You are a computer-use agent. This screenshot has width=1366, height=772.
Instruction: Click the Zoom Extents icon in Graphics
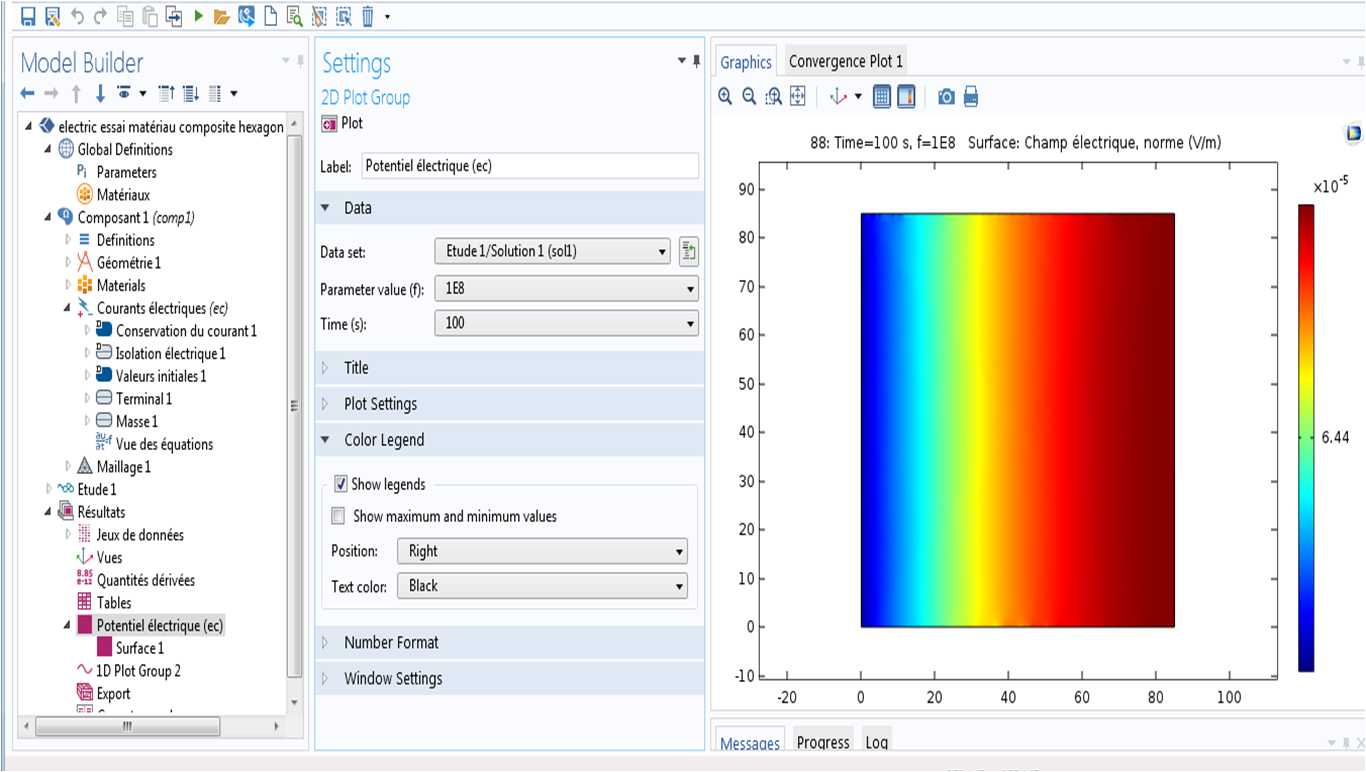798,97
